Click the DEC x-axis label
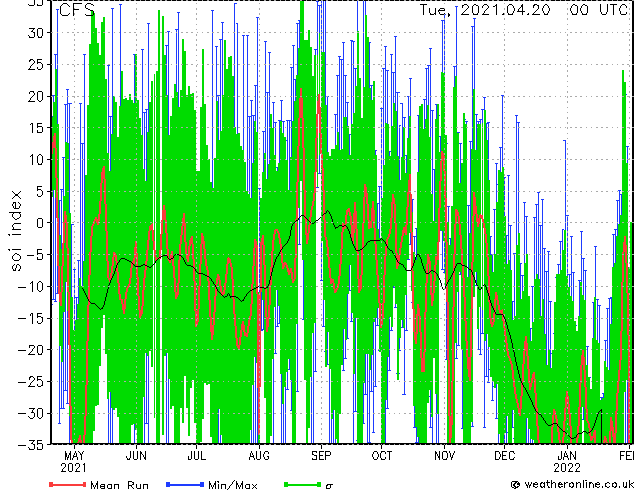The image size is (634, 490). click(x=505, y=456)
